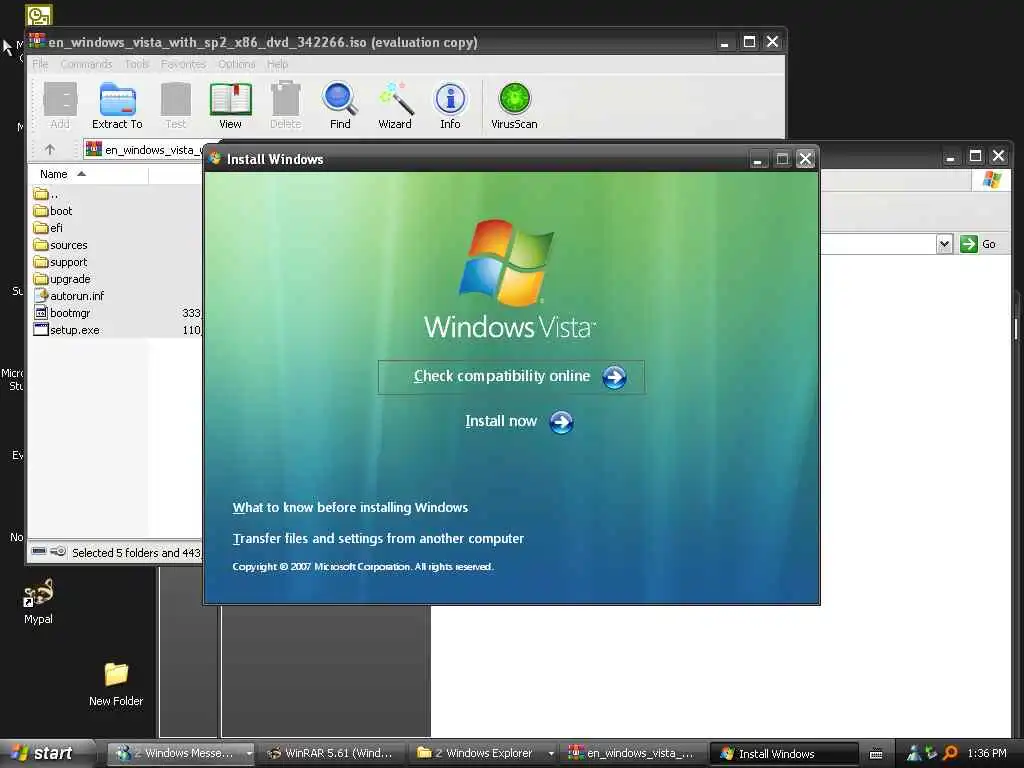Click the Windows flag logo in Explorer
Image resolution: width=1024 pixels, height=768 pixels.
pyautogui.click(x=992, y=180)
